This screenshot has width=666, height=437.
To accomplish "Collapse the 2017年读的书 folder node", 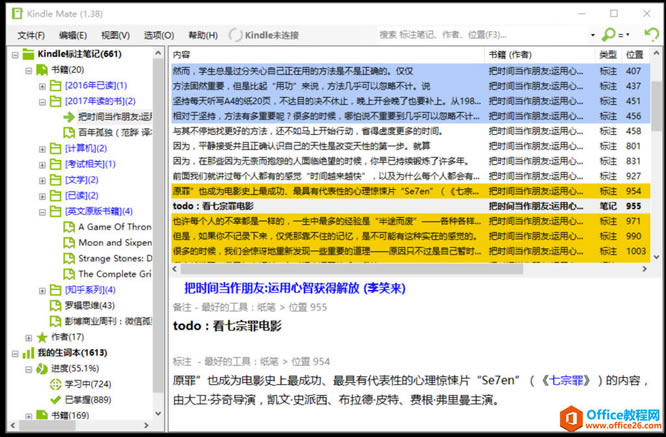I will [42, 102].
